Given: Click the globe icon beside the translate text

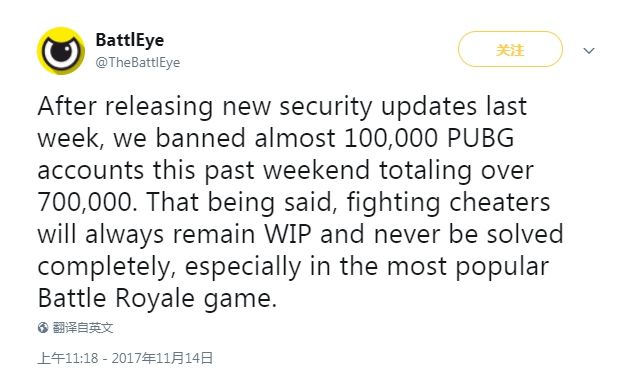Looking at the screenshot, I should 43,328.
